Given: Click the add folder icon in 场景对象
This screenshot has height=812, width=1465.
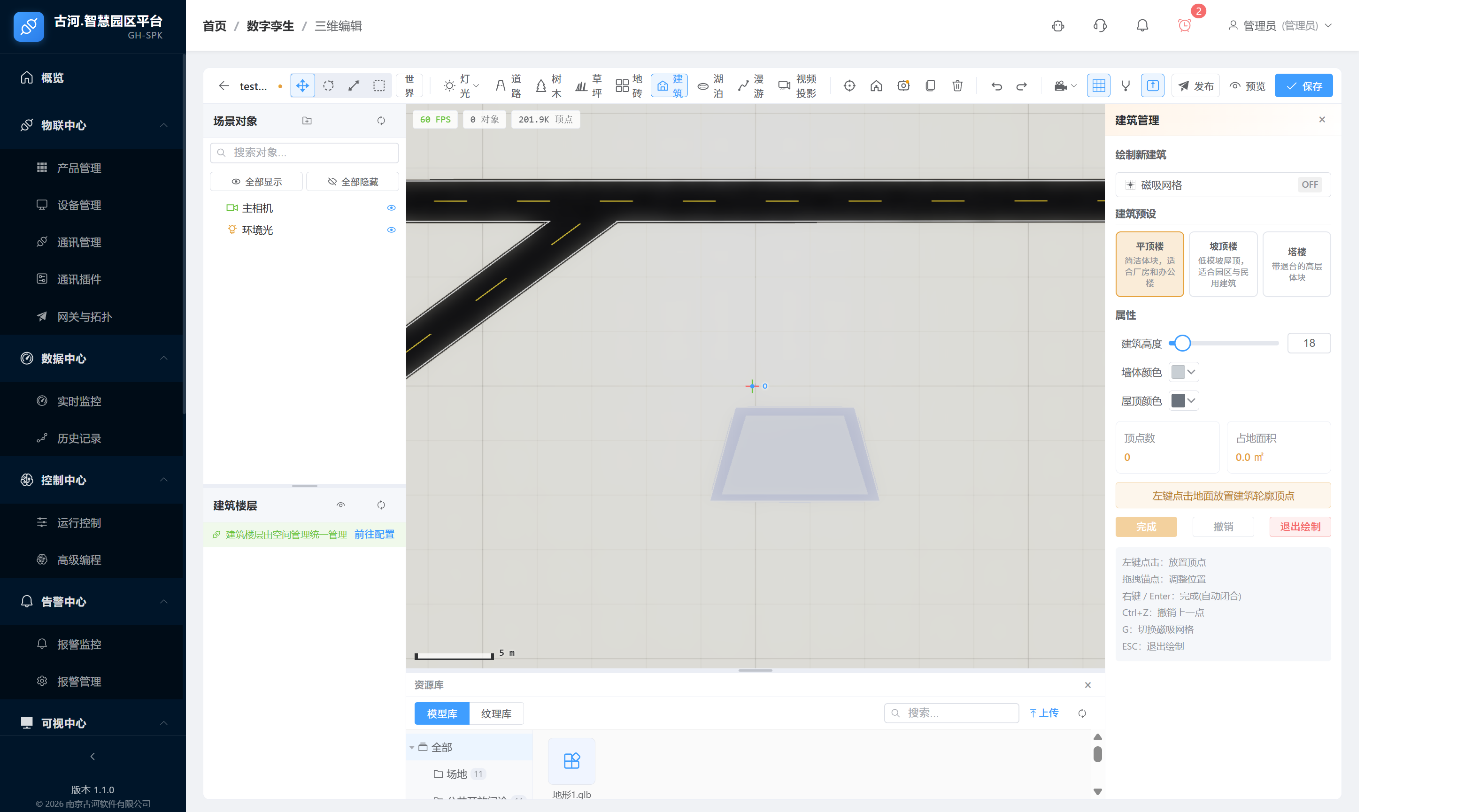Looking at the screenshot, I should tap(307, 121).
